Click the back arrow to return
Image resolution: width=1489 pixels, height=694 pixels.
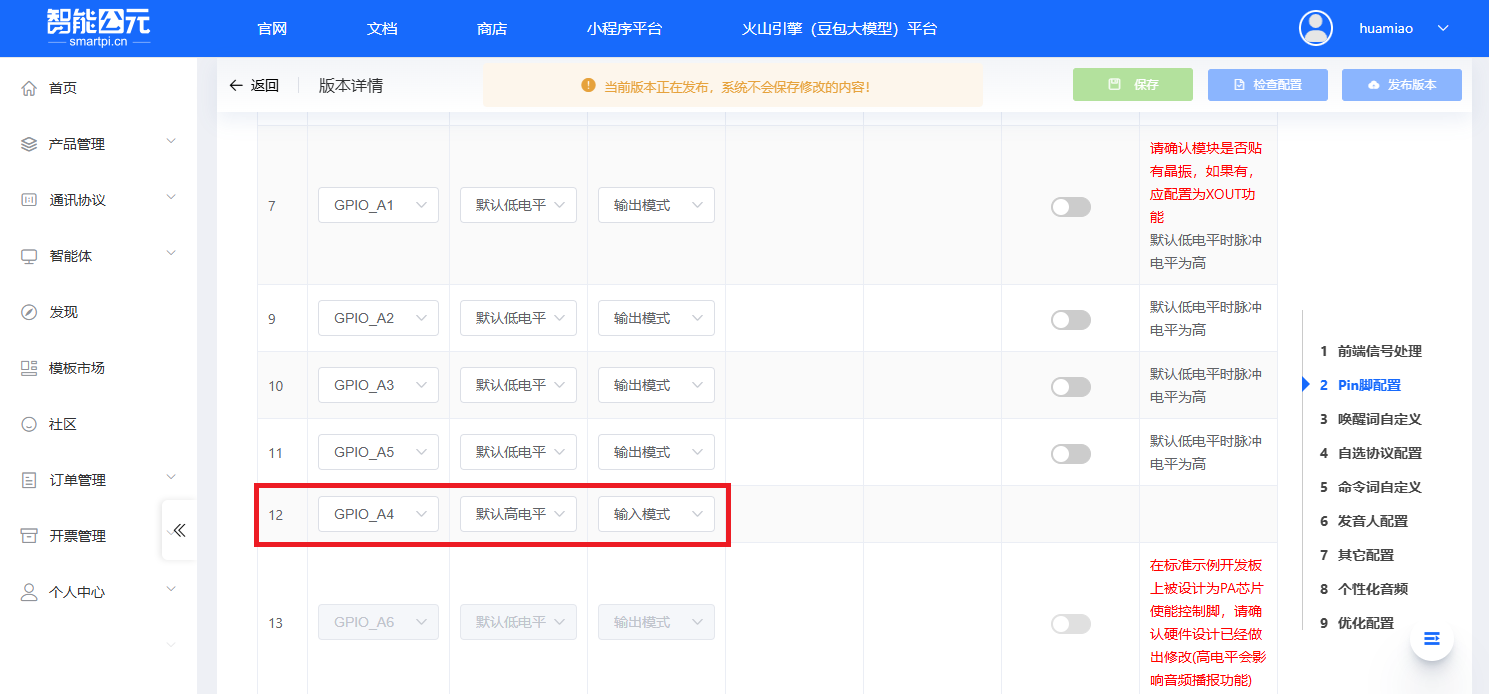(236, 86)
